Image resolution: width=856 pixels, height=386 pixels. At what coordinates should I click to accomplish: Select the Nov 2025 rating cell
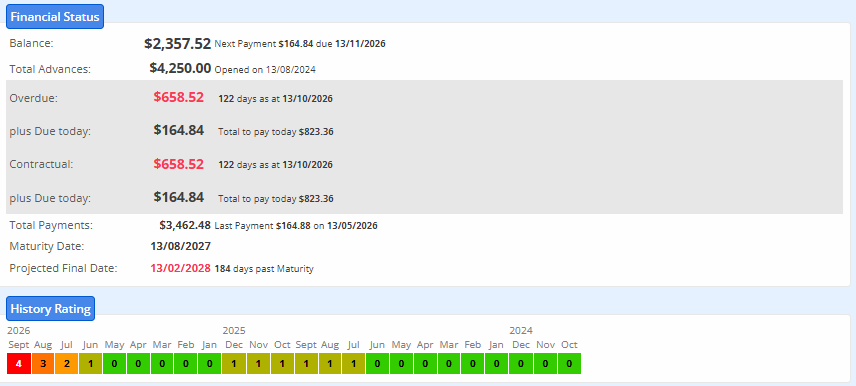click(258, 364)
